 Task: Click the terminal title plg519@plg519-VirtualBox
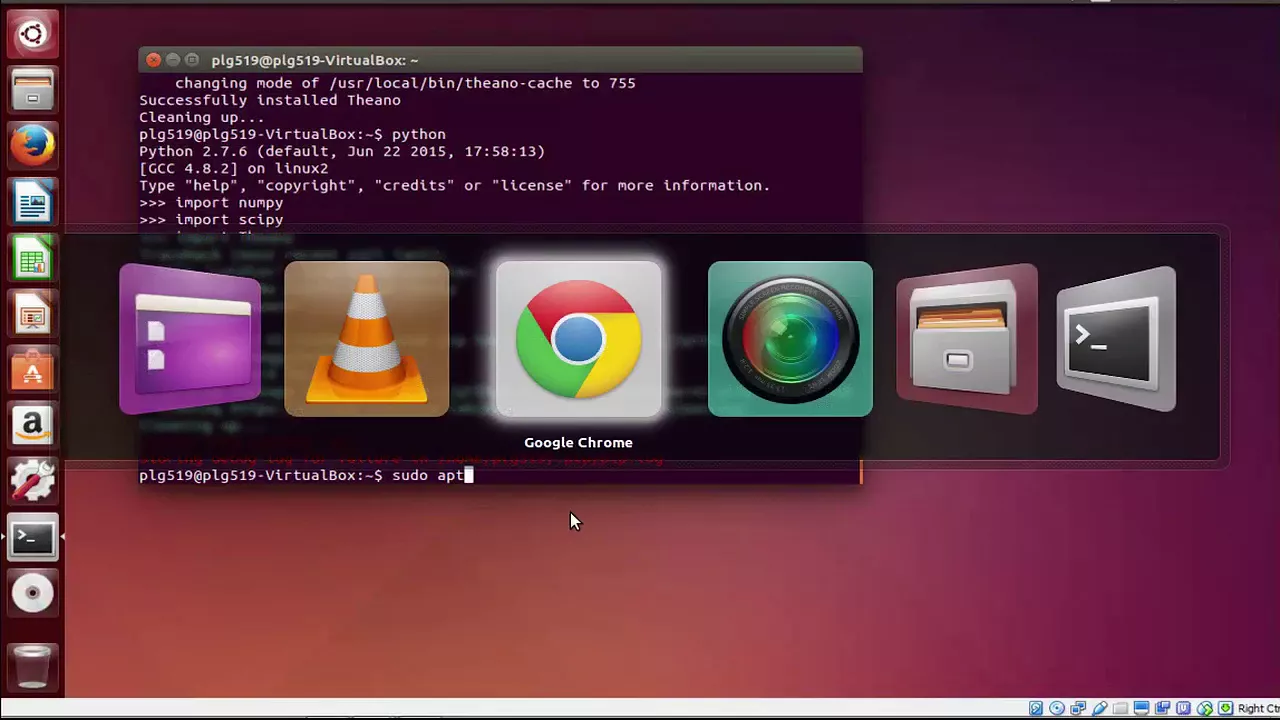click(314, 60)
